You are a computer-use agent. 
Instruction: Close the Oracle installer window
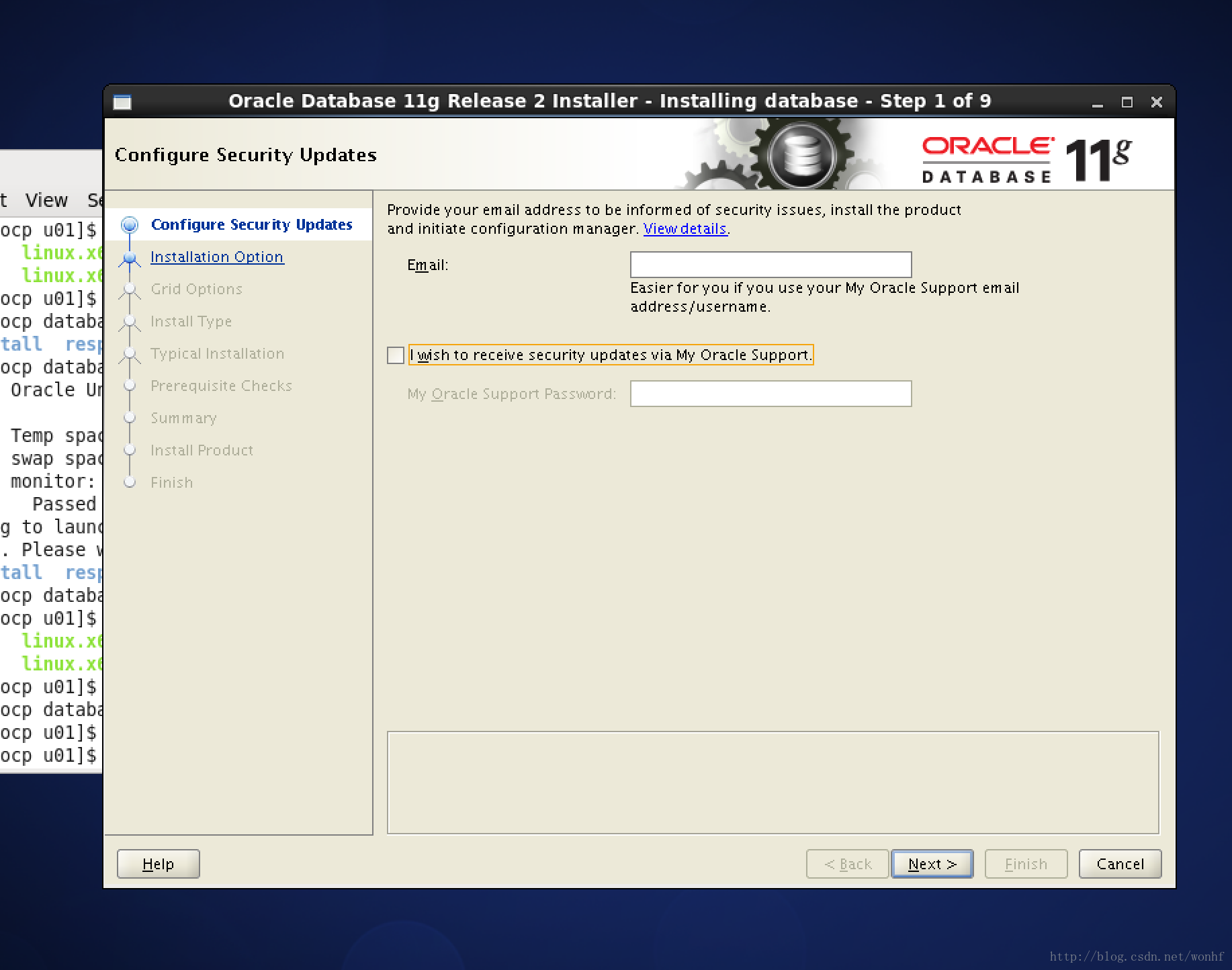(1156, 102)
